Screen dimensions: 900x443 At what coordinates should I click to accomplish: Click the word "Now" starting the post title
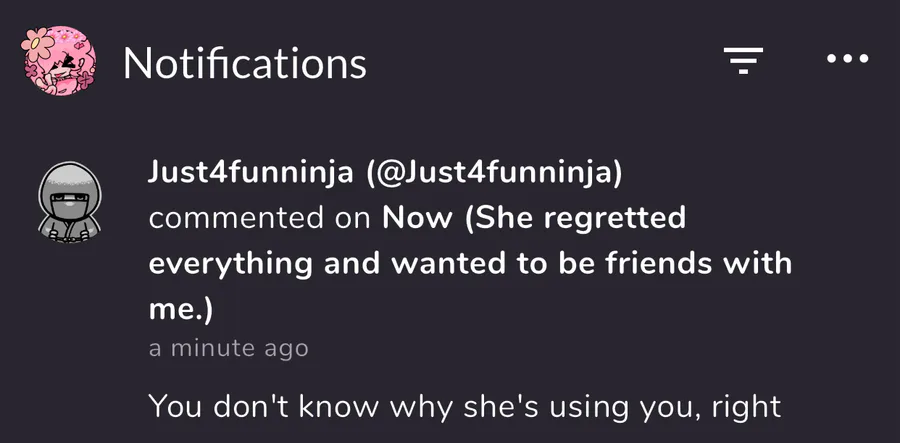[417, 219]
